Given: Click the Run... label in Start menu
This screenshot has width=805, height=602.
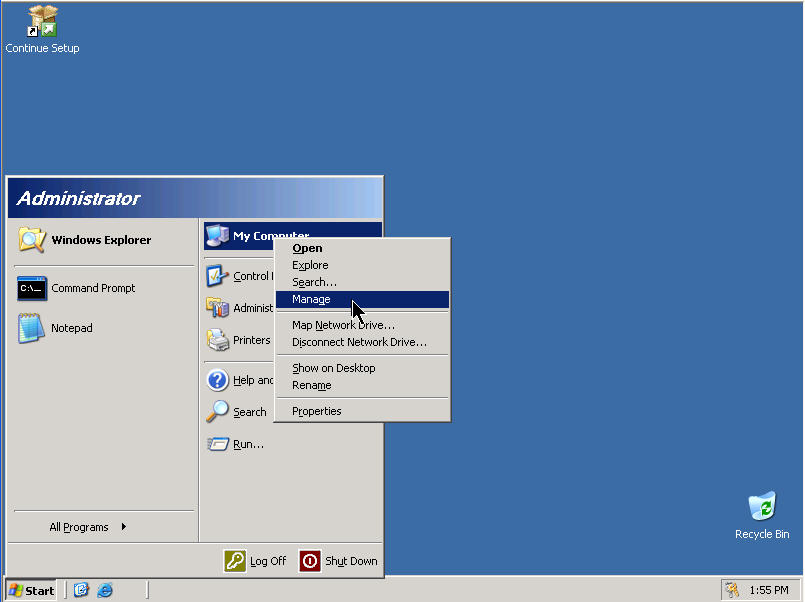Looking at the screenshot, I should pyautogui.click(x=248, y=444).
